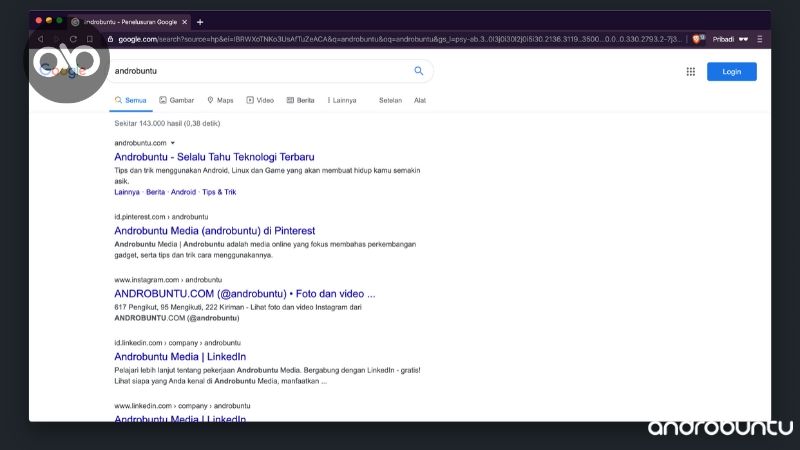This screenshot has height=450, width=800.
Task: Click the Login button
Action: pyautogui.click(x=732, y=71)
